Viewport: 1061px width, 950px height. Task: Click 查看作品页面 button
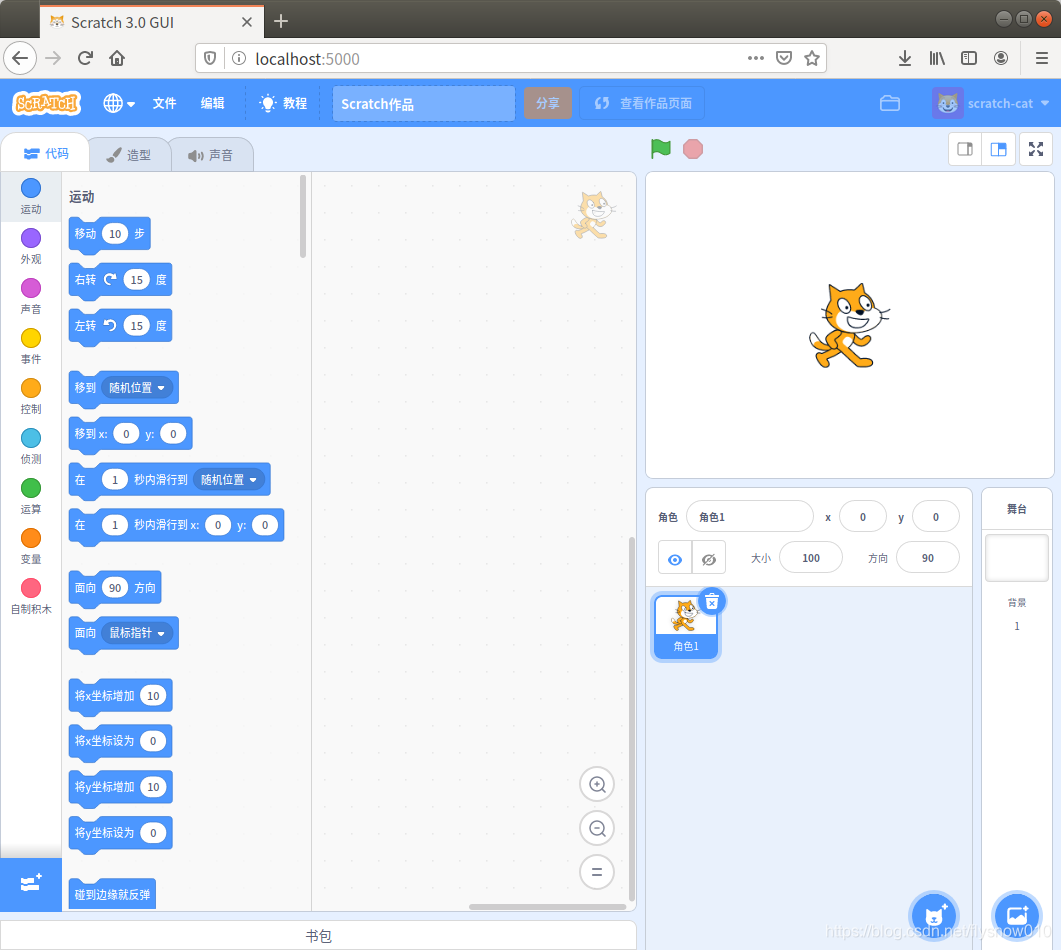[x=642, y=103]
